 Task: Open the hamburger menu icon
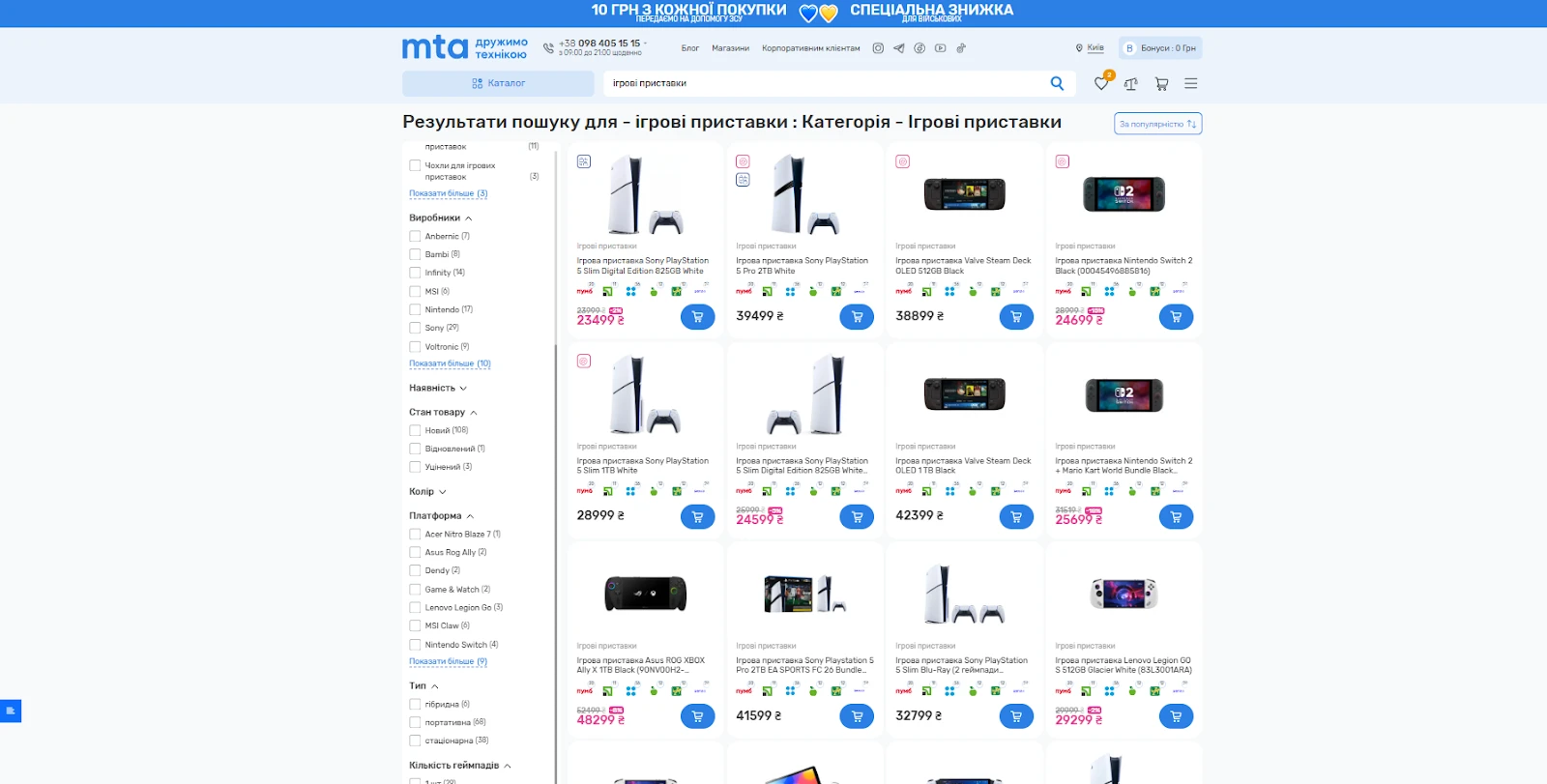(x=1191, y=84)
